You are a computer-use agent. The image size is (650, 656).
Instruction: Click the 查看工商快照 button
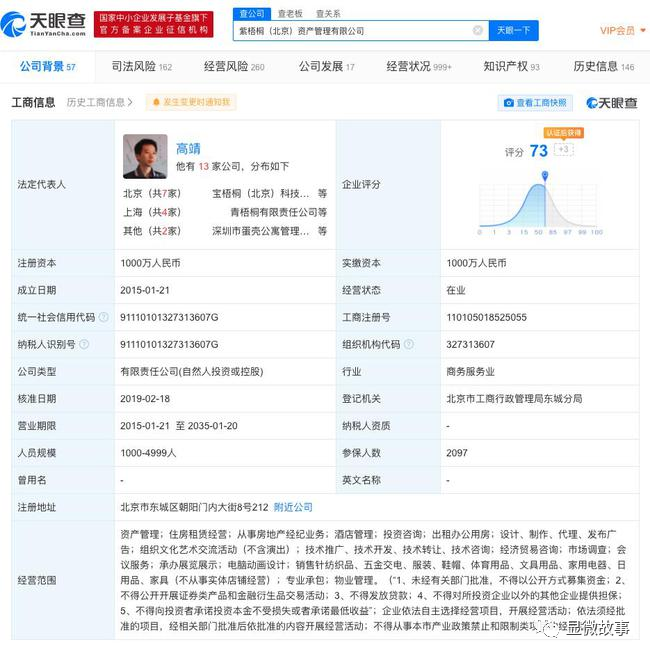[535, 102]
